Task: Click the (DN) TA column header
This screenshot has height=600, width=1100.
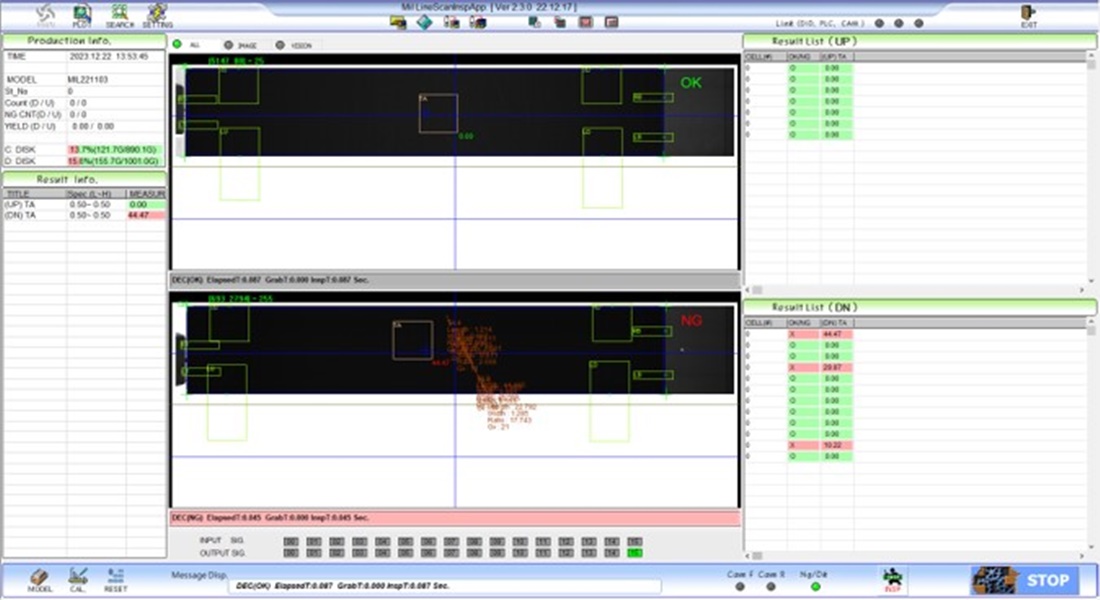Action: pyautogui.click(x=837, y=323)
